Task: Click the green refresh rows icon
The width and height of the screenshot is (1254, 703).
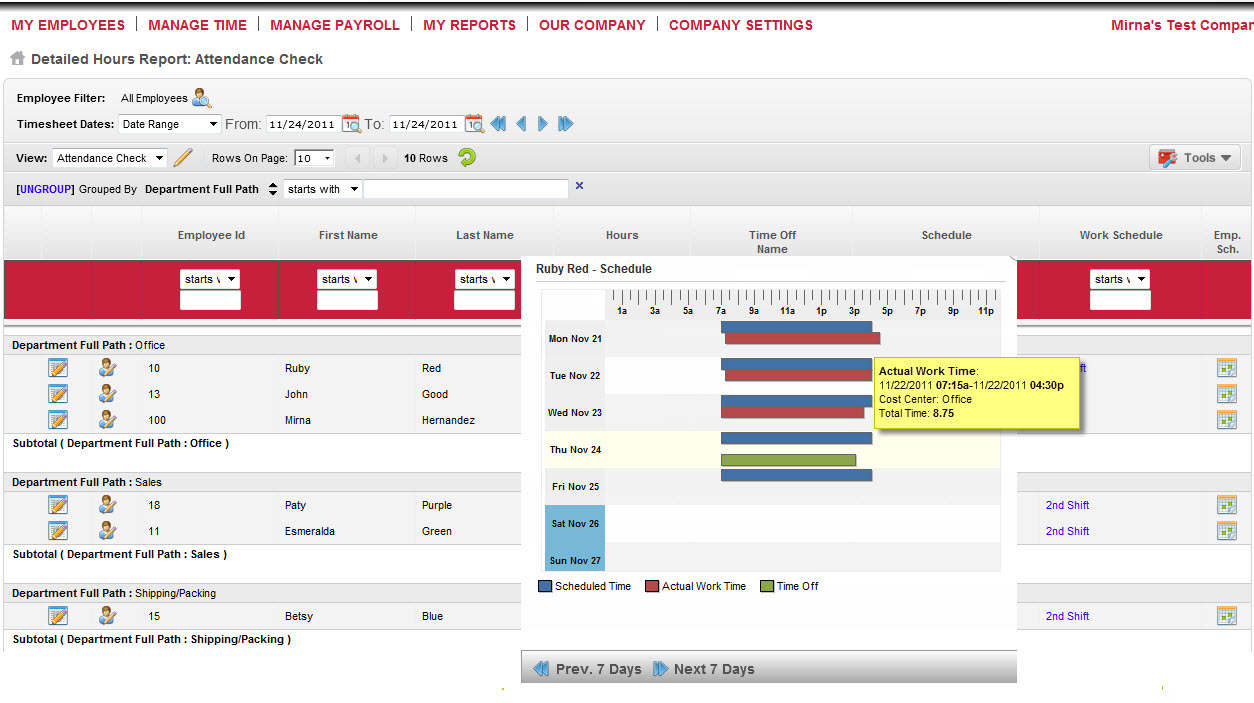Action: 467,158
